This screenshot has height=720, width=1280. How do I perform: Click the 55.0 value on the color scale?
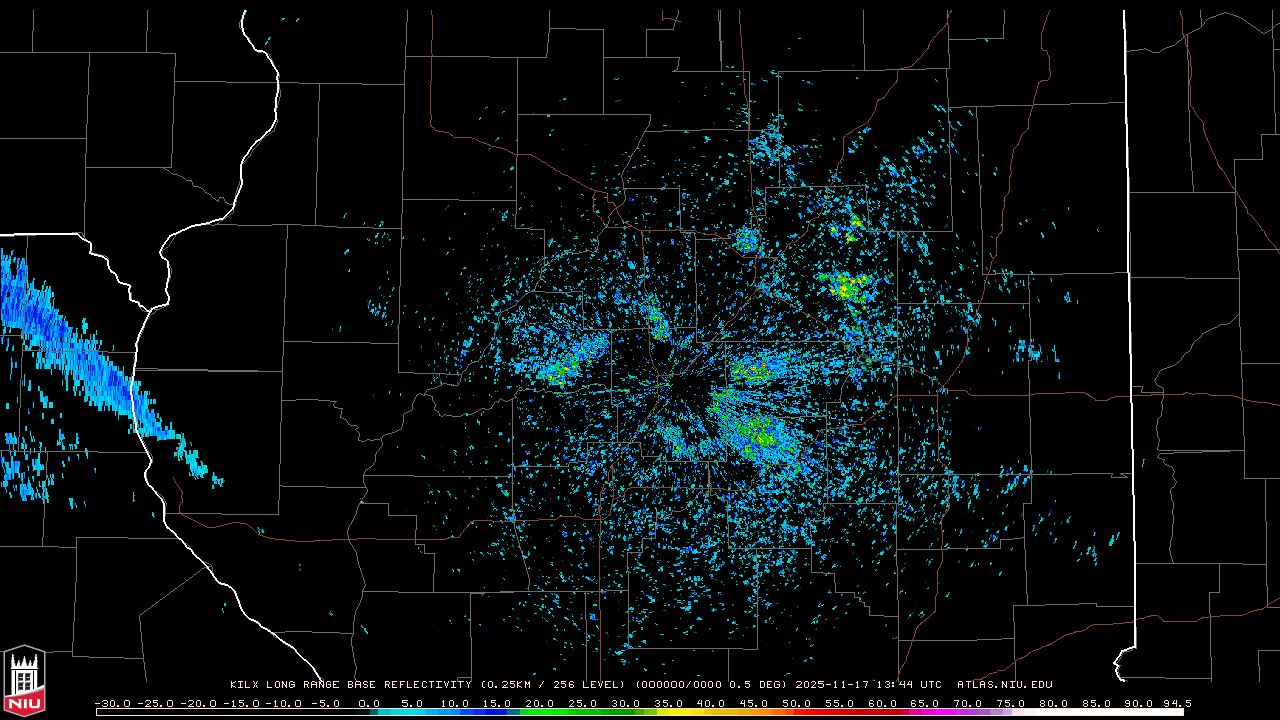tap(838, 703)
